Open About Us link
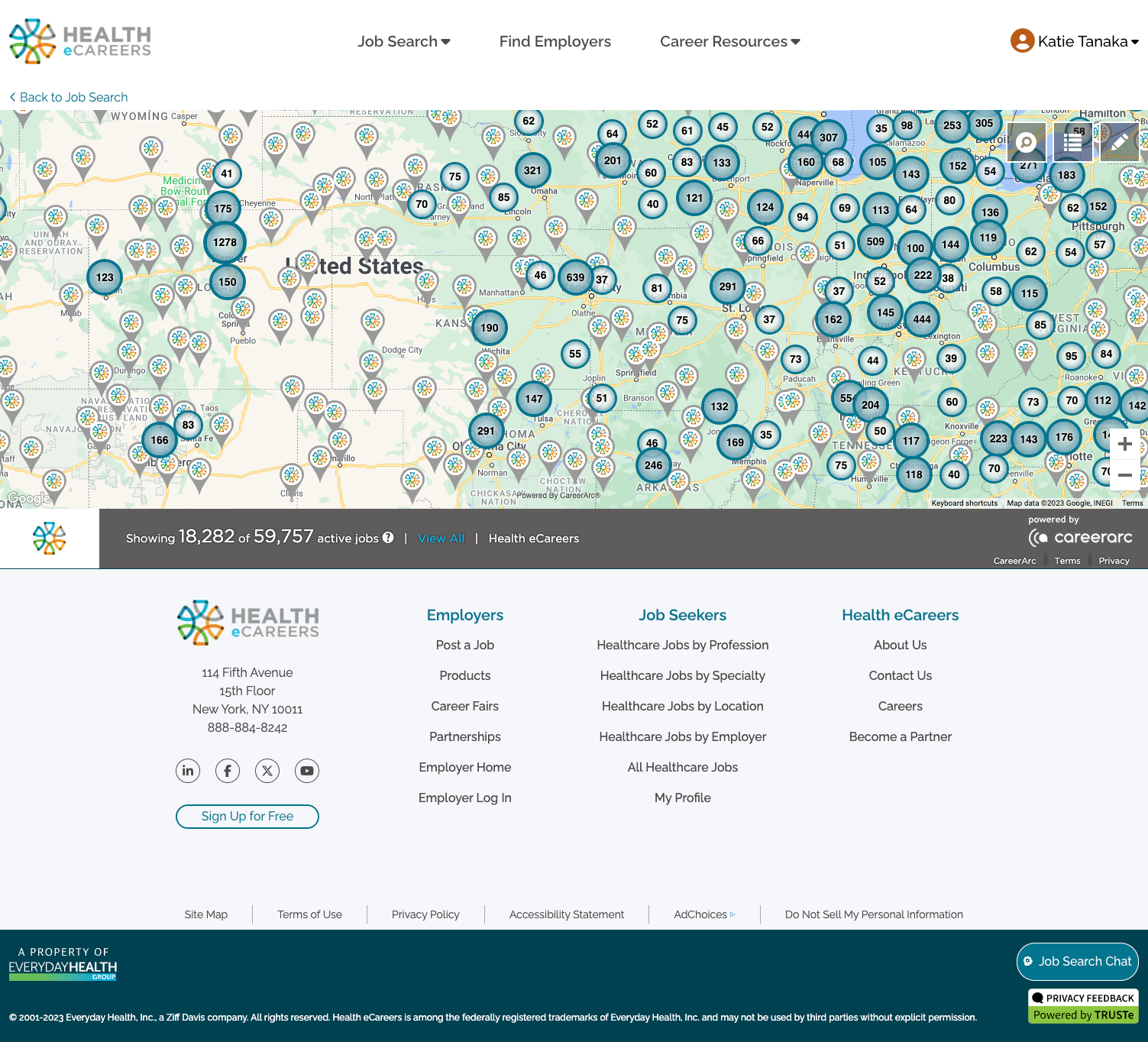Viewport: 1148px width, 1042px height. coord(901,645)
